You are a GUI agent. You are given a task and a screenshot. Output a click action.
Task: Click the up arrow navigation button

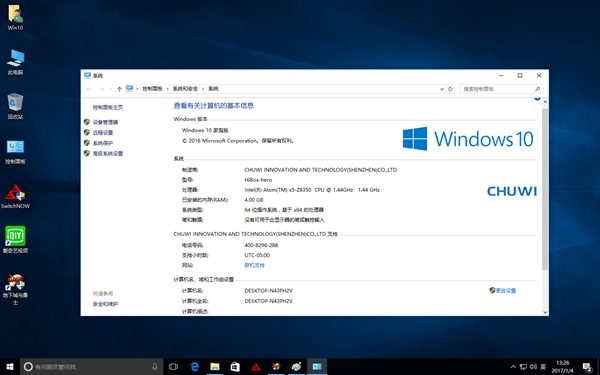pyautogui.click(x=119, y=89)
